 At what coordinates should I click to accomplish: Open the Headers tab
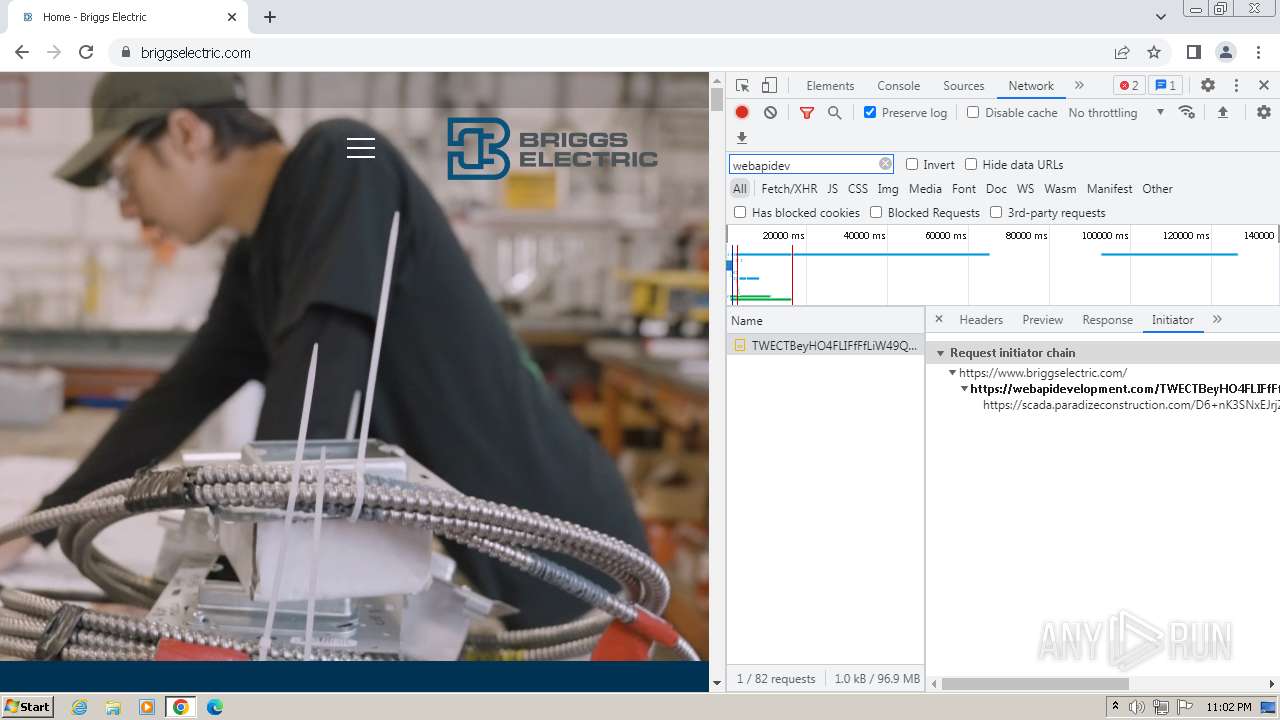click(981, 320)
